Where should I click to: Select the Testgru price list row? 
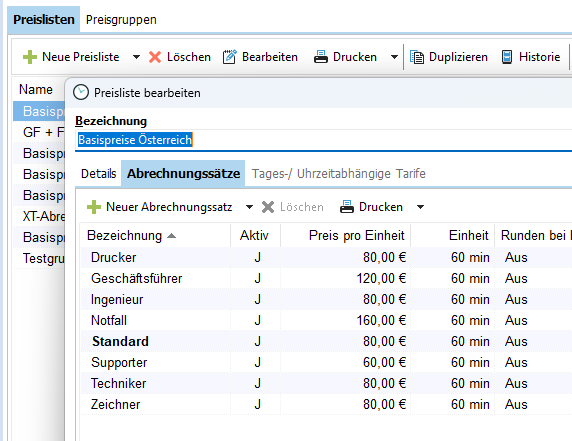tap(39, 258)
